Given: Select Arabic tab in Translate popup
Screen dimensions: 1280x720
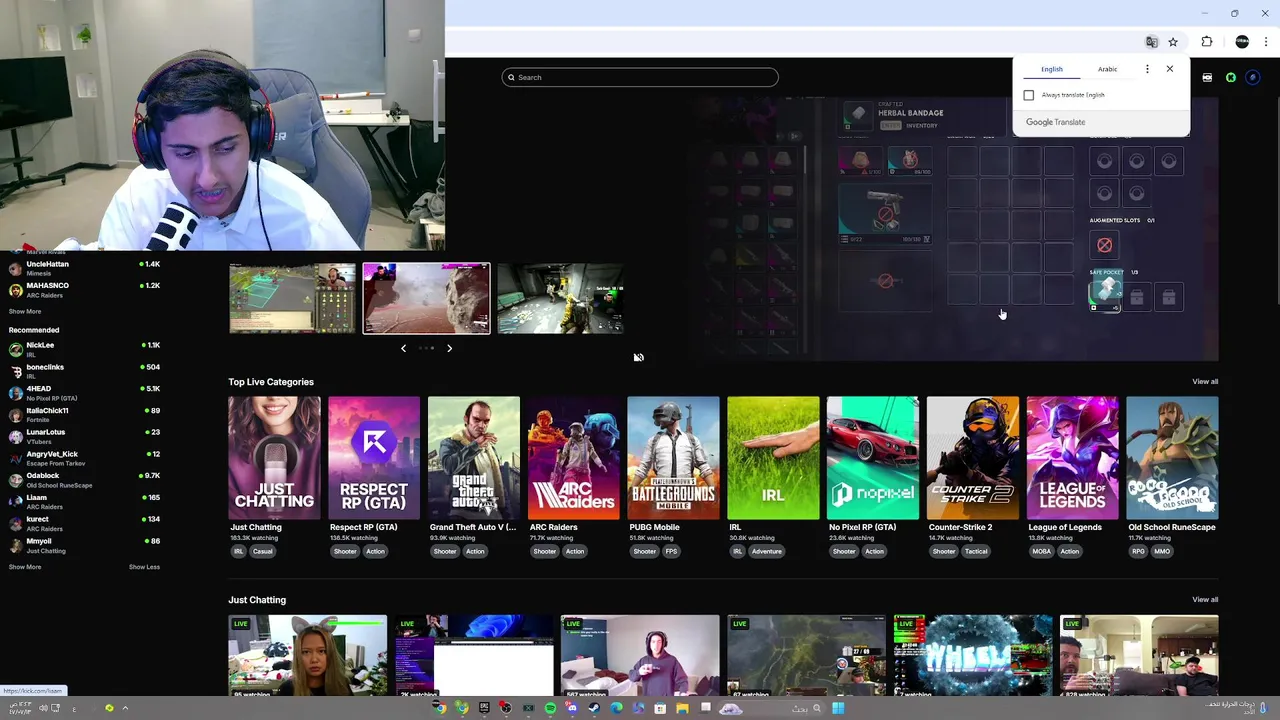Looking at the screenshot, I should pyautogui.click(x=1107, y=69).
